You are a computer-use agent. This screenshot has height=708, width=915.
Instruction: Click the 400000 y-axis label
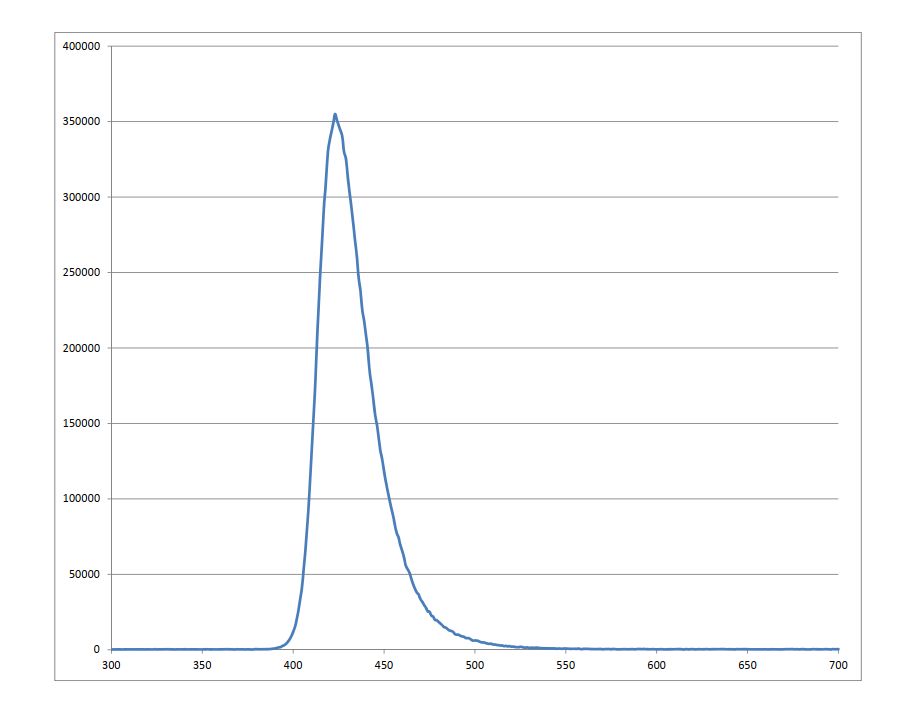(81, 46)
